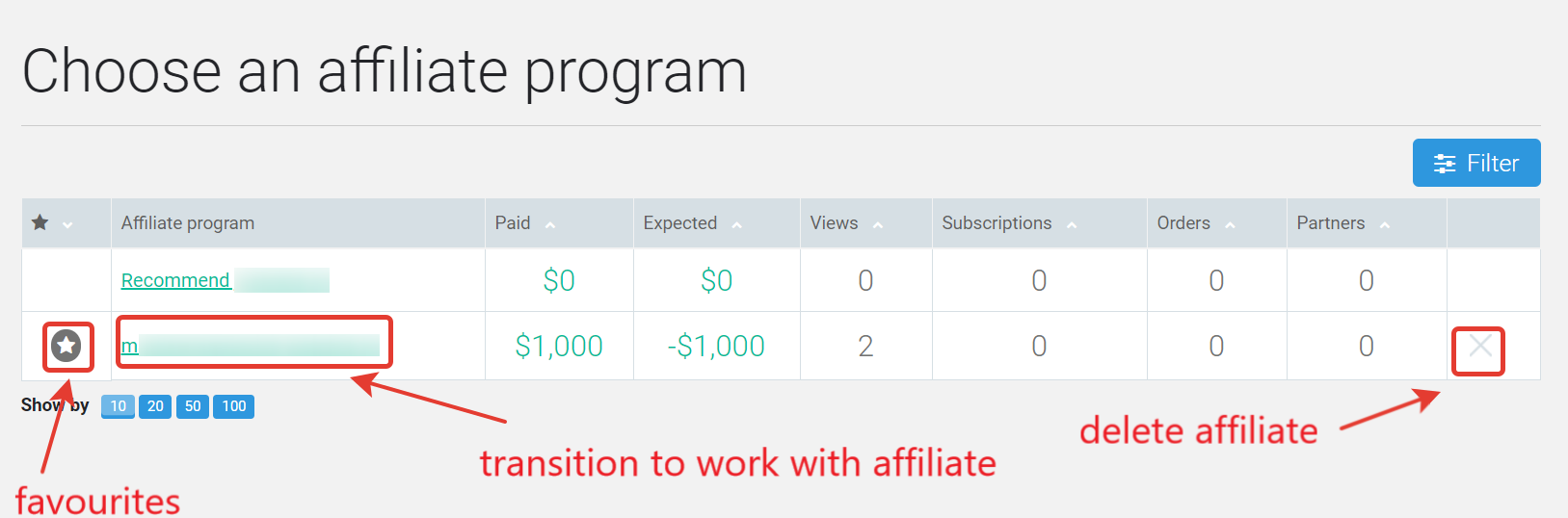1568x518 pixels.
Task: Click the star icon in table header
Action: [40, 222]
